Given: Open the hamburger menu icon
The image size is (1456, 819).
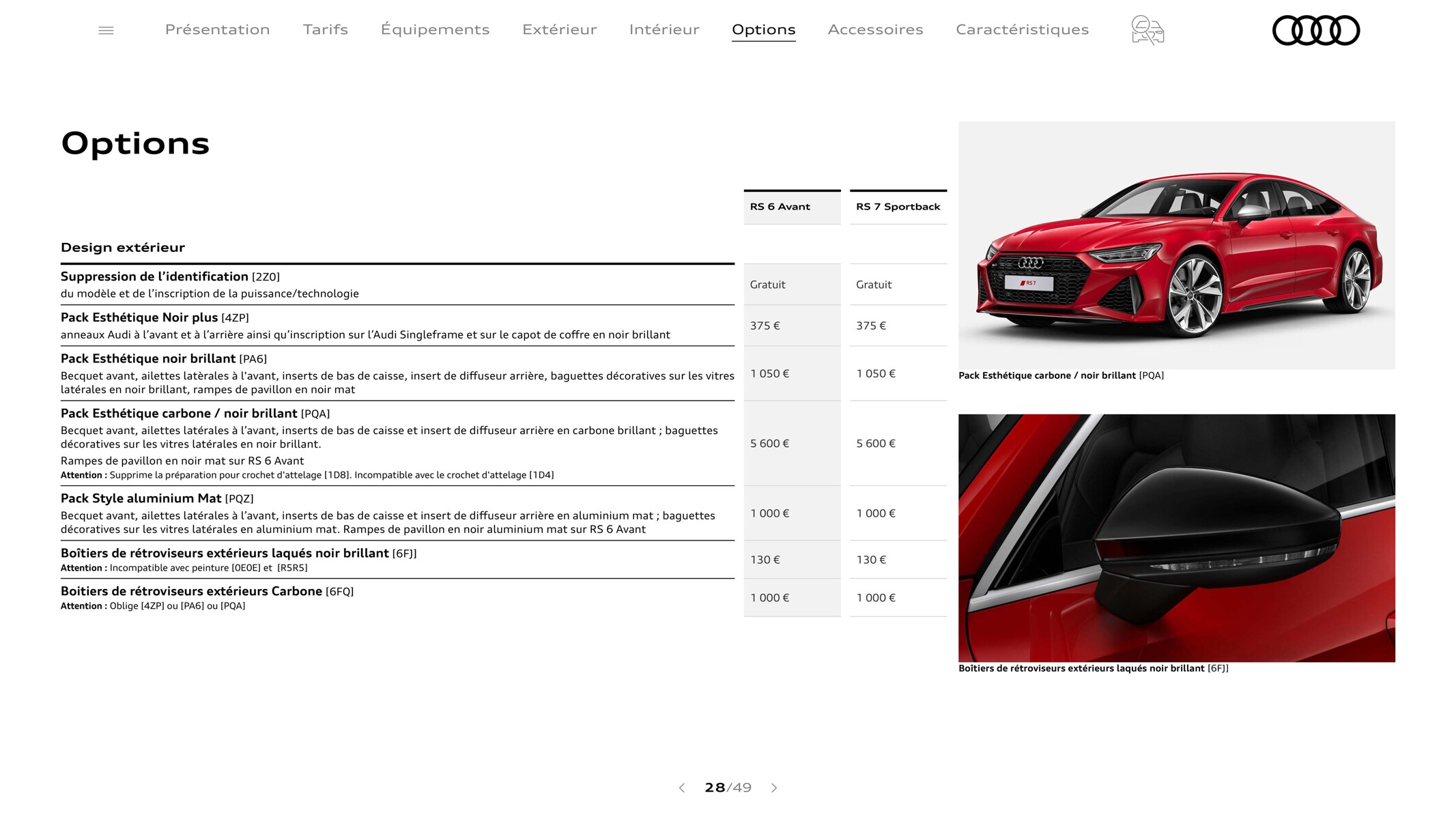Looking at the screenshot, I should [x=106, y=30].
